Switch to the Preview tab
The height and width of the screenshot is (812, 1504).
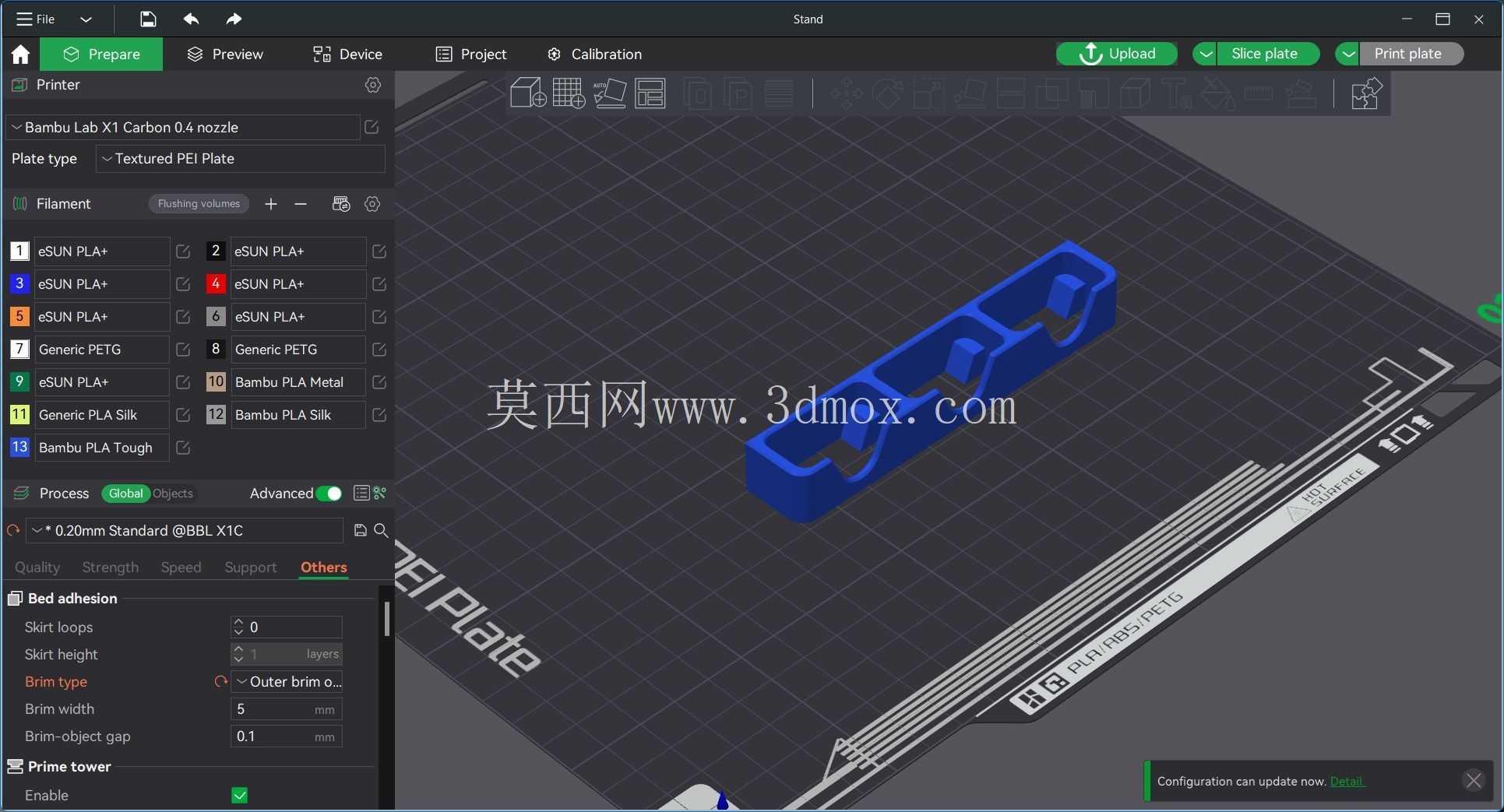coord(226,54)
